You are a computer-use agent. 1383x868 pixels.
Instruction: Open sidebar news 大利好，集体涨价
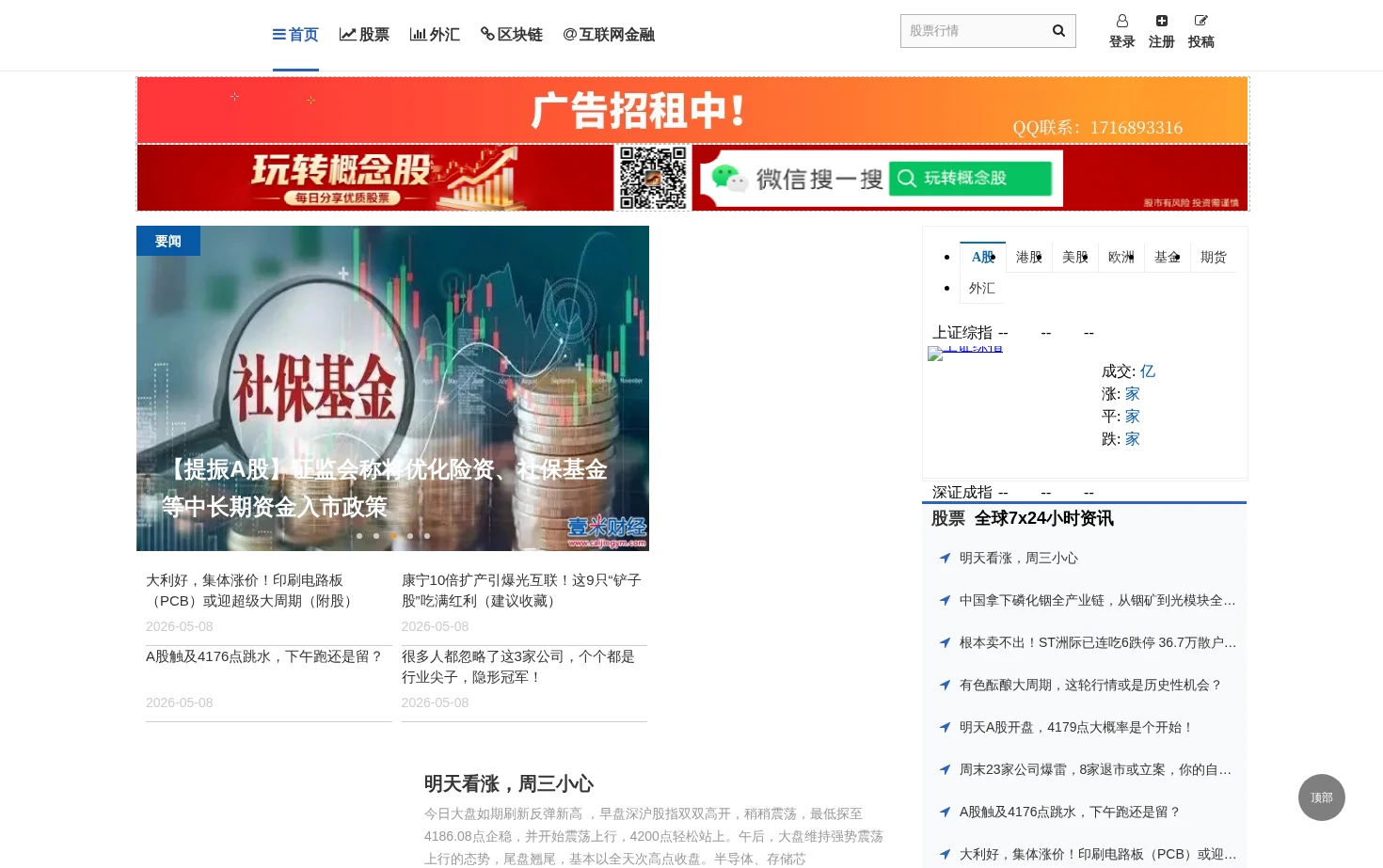[1098, 854]
